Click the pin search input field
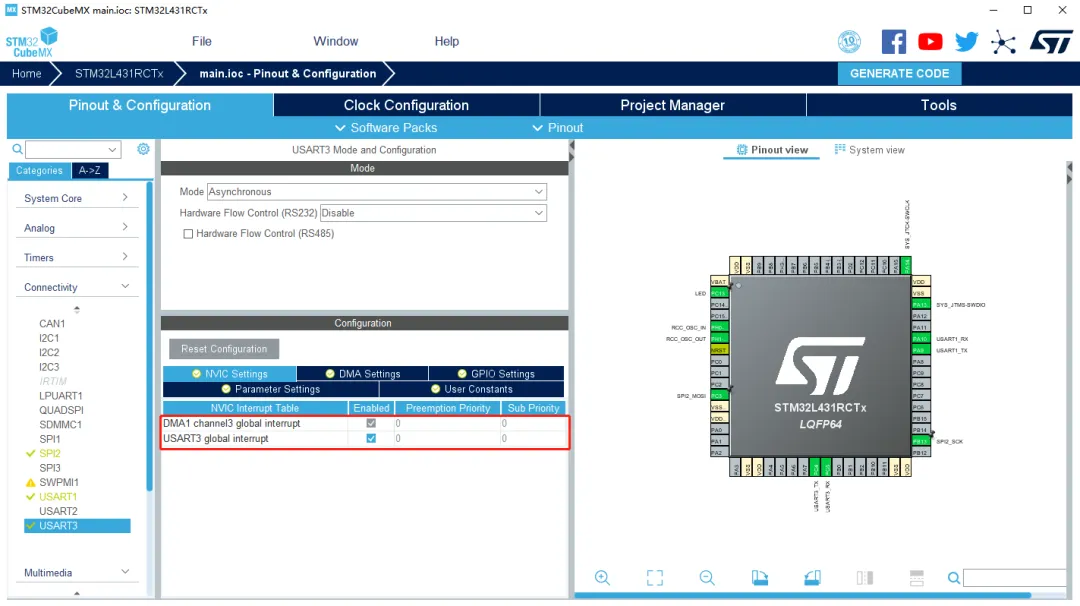Viewport: 1080px width, 606px height. click(x=1016, y=578)
